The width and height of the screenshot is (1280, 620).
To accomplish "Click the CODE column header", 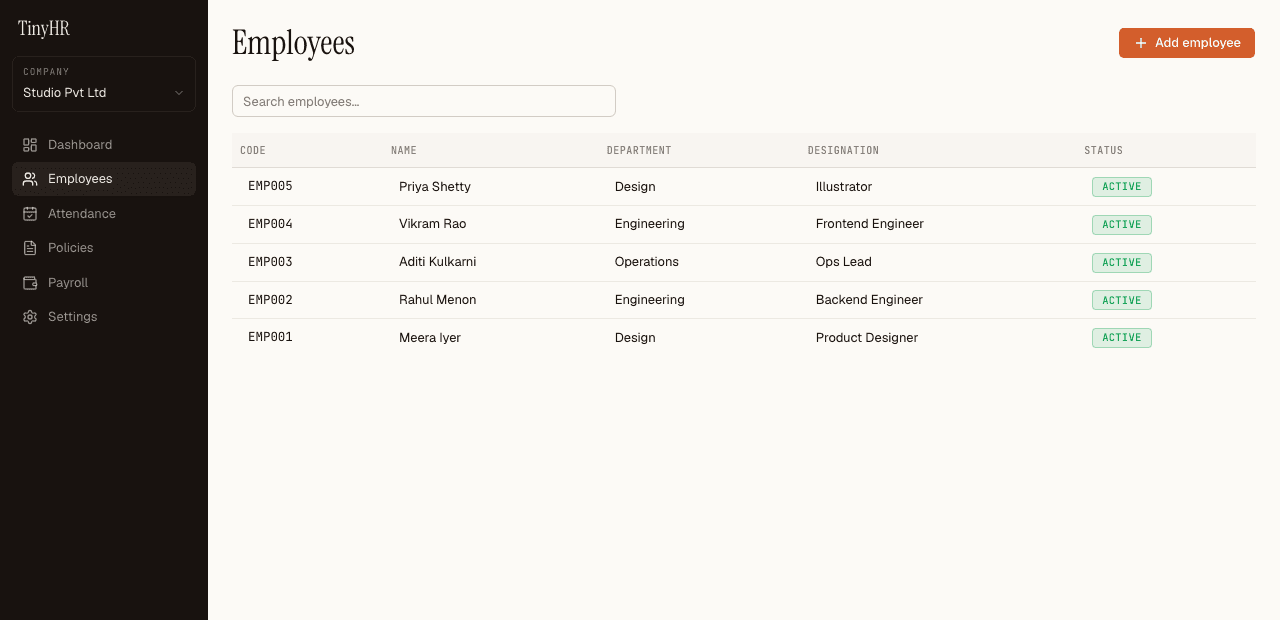I will pyautogui.click(x=253, y=151).
